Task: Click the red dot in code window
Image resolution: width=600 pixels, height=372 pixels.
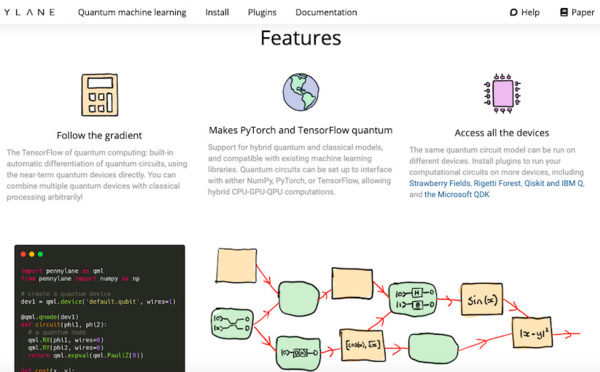Action: pos(23,254)
